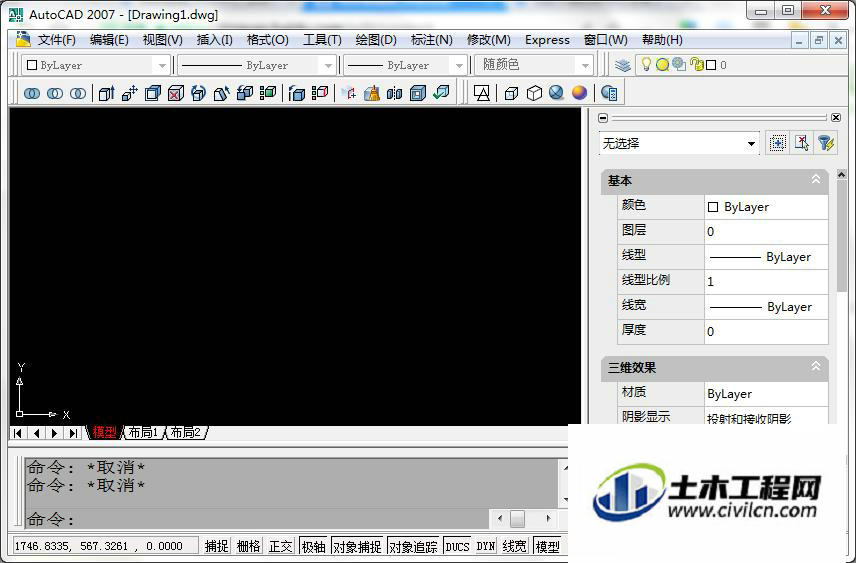Open the 文件(F) menu
The width and height of the screenshot is (856, 563).
pyautogui.click(x=56, y=40)
